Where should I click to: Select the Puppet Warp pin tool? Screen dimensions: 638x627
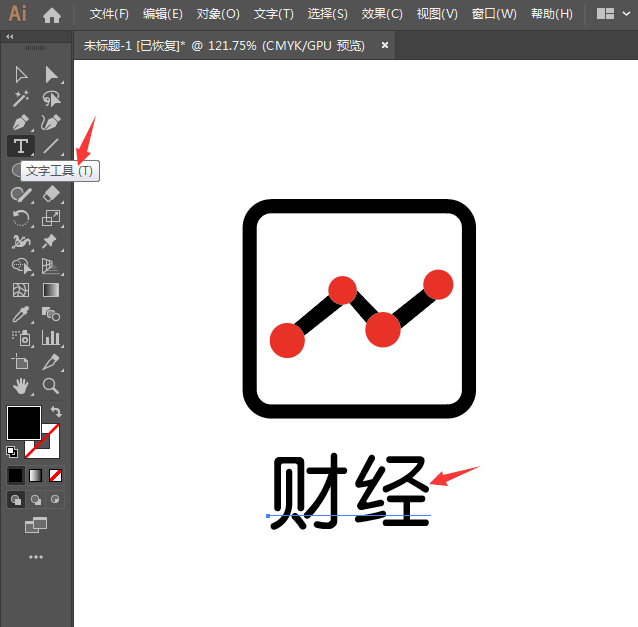click(51, 242)
